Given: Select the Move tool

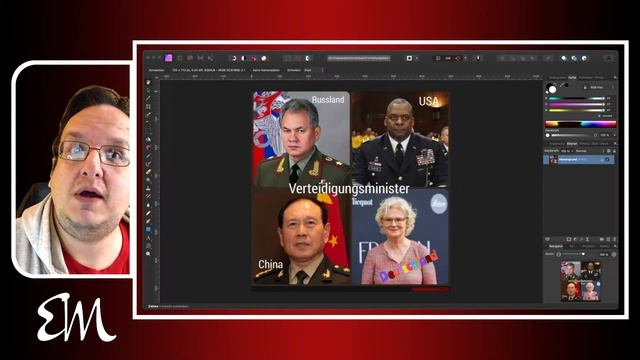Looking at the screenshot, I should pyautogui.click(x=148, y=90).
